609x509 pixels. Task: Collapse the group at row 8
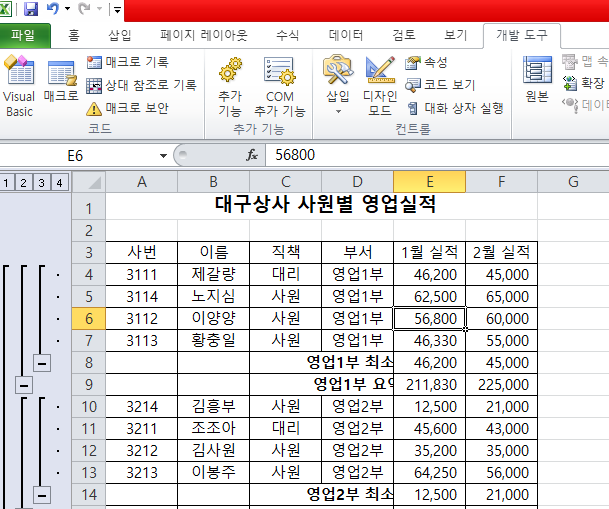click(42, 363)
